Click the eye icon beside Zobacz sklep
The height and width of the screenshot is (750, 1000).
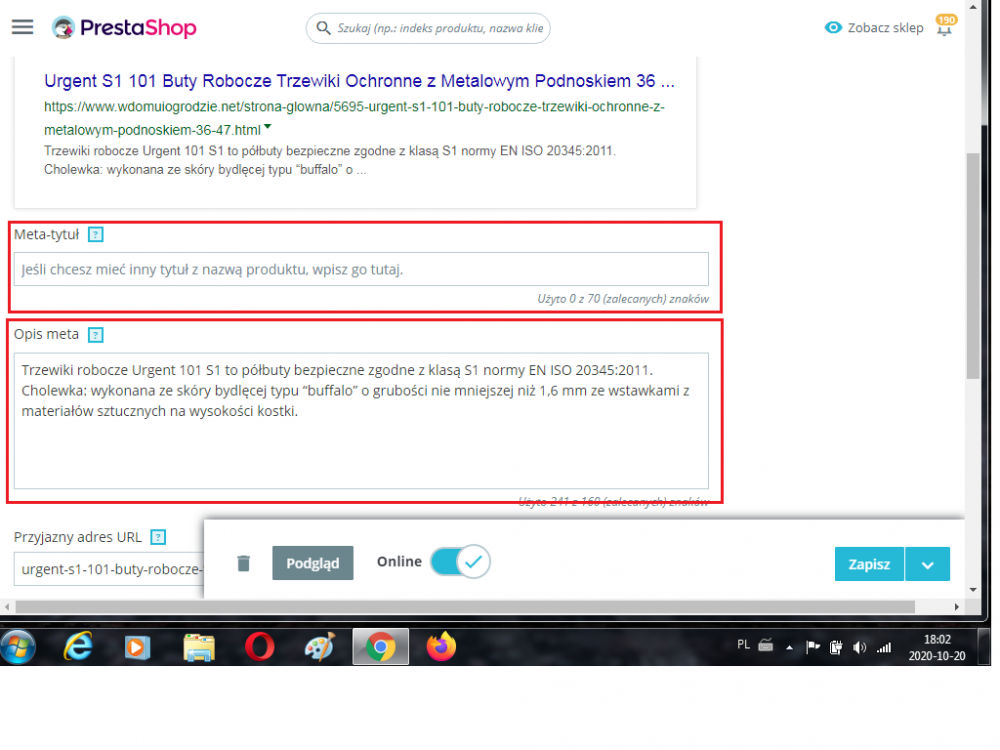tap(833, 27)
